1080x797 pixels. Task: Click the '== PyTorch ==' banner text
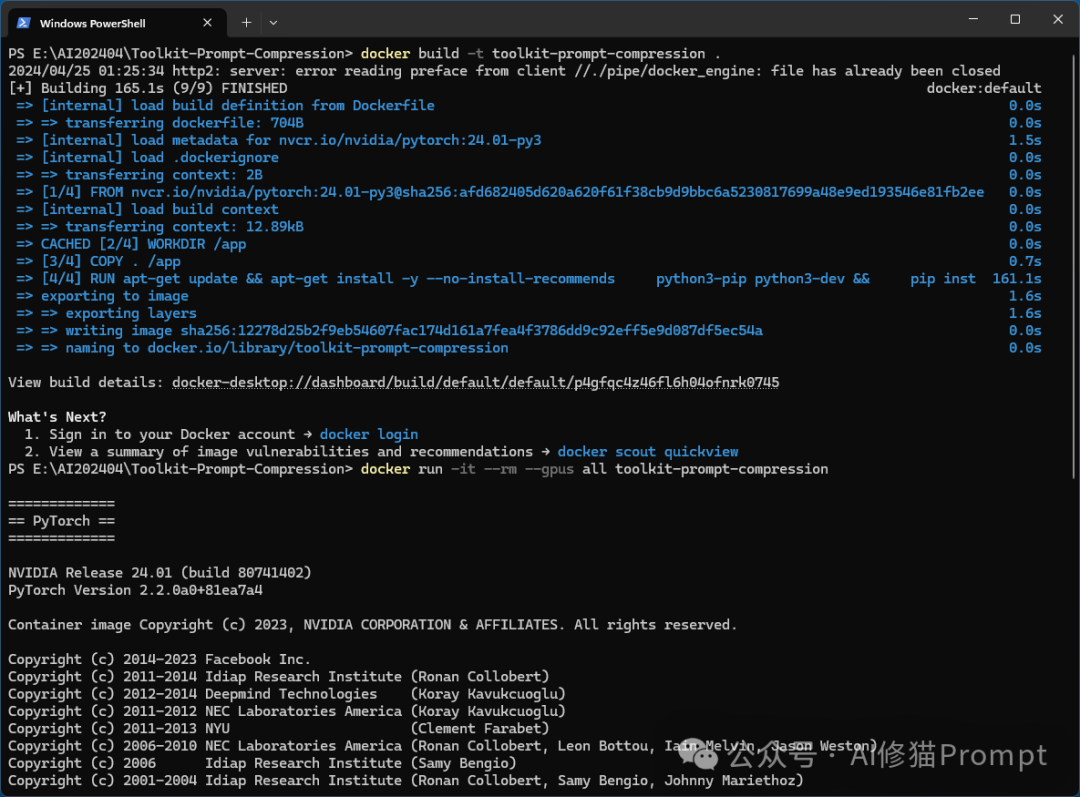tap(61, 521)
